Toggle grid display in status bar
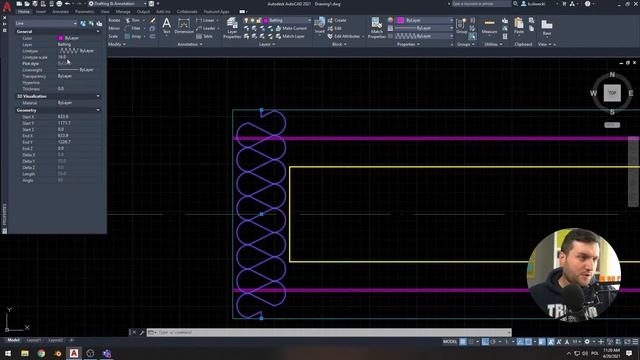 click(463, 342)
